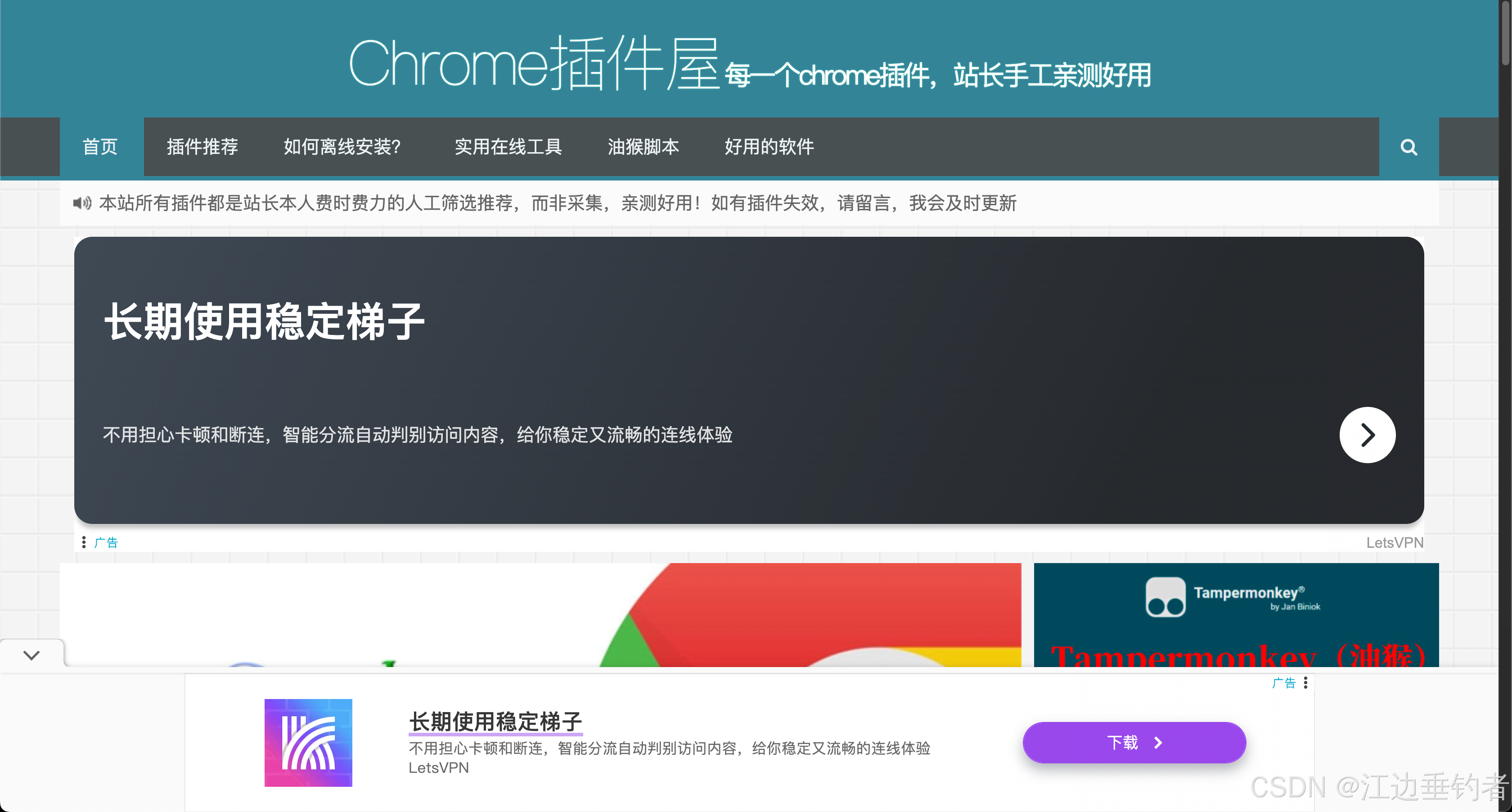This screenshot has width=1512, height=812.
Task: Click the LetsVPN purple app logo
Action: click(x=308, y=742)
